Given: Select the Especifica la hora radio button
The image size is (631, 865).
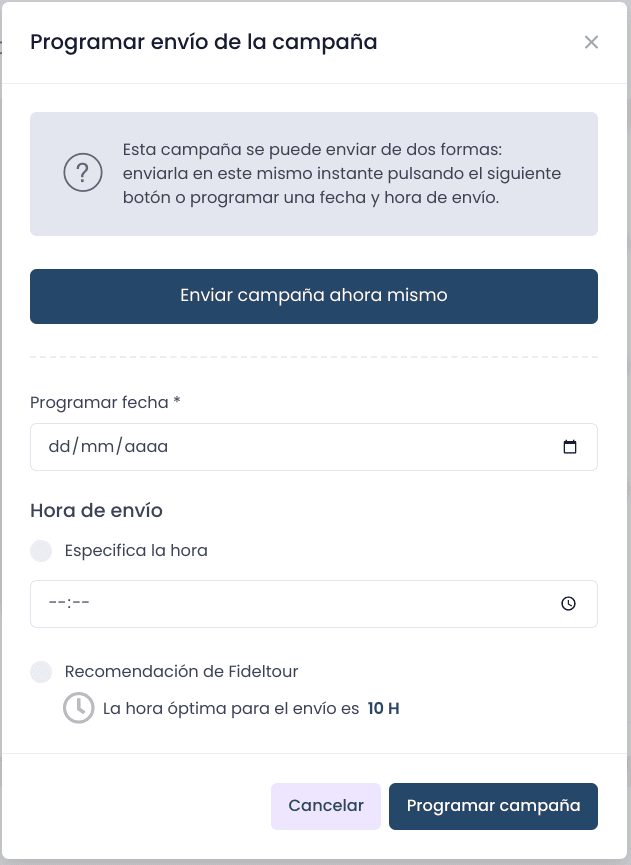Looking at the screenshot, I should point(41,551).
